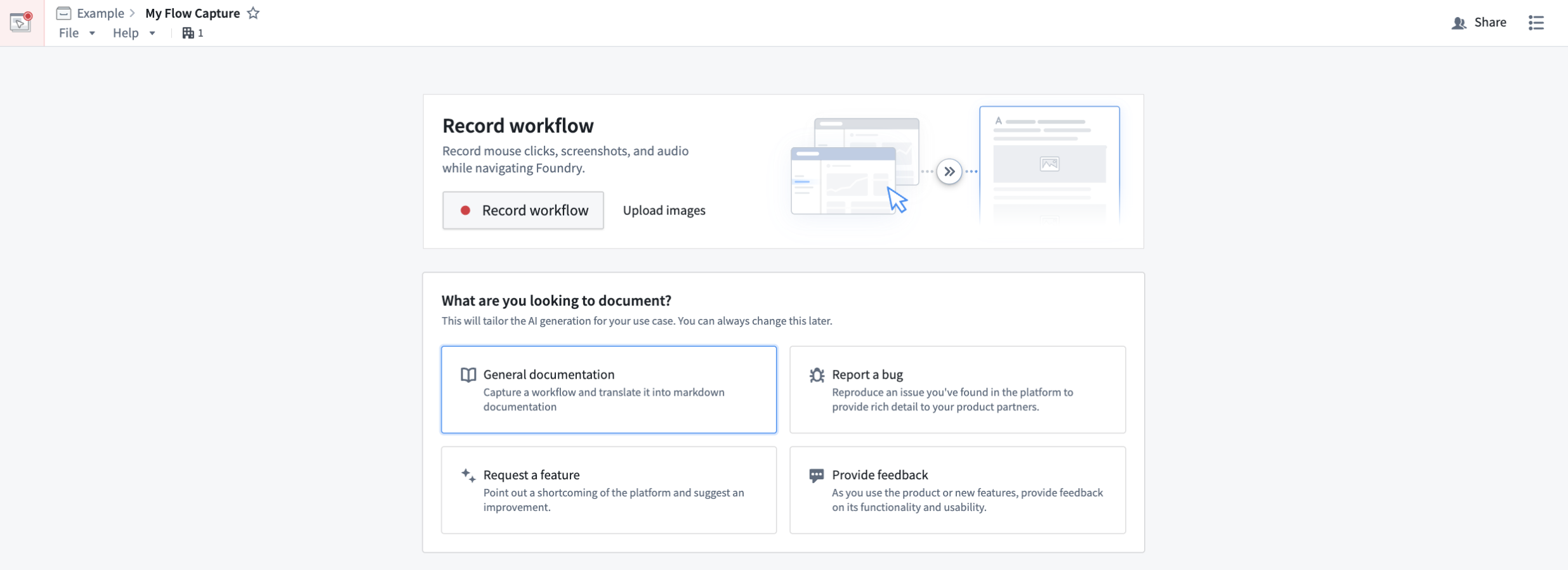Click the book icon for General documentation
Image resolution: width=1568 pixels, height=570 pixels.
coord(468,375)
